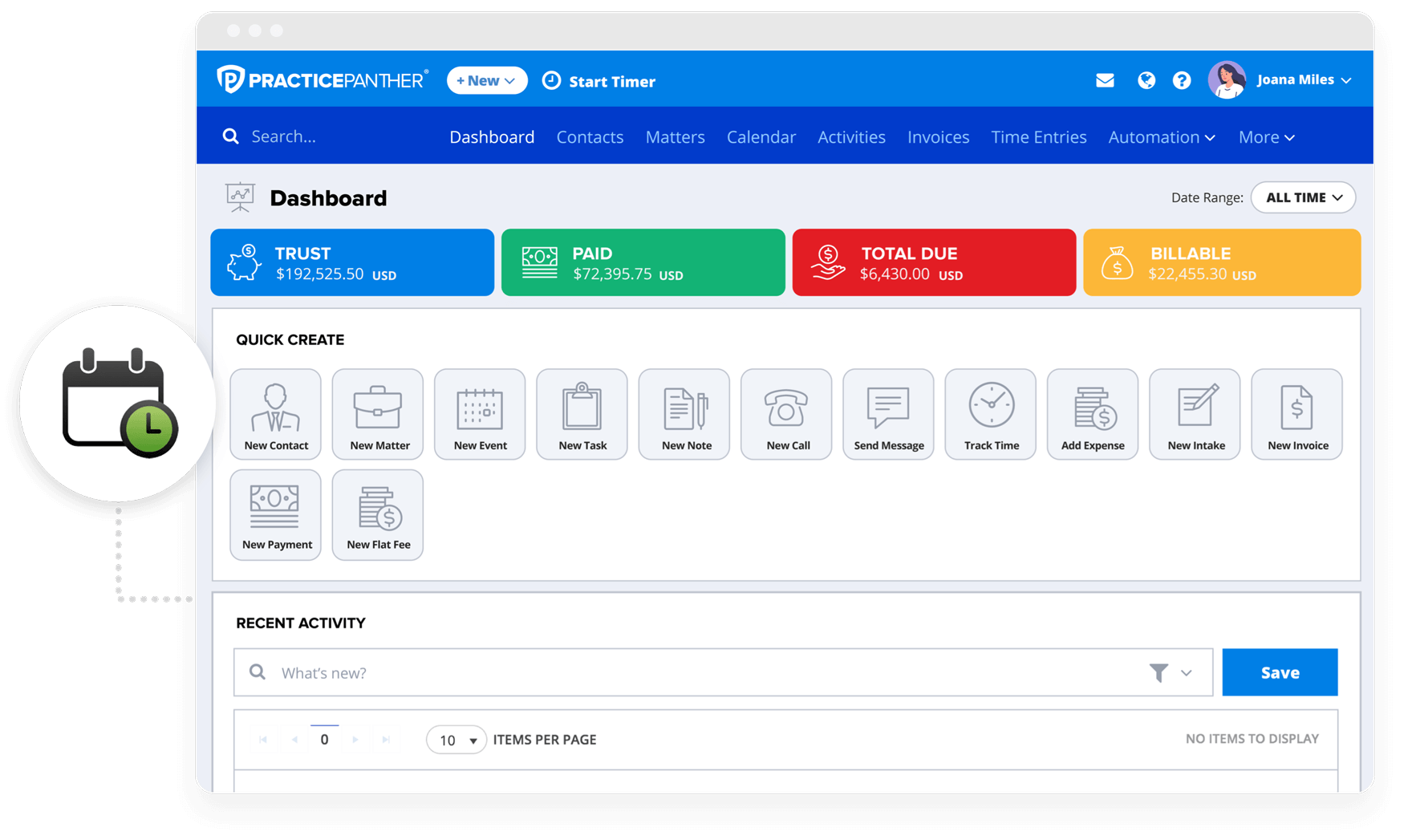The image size is (1404, 840).
Task: Open the mail envelope icon in header
Action: click(x=1105, y=80)
